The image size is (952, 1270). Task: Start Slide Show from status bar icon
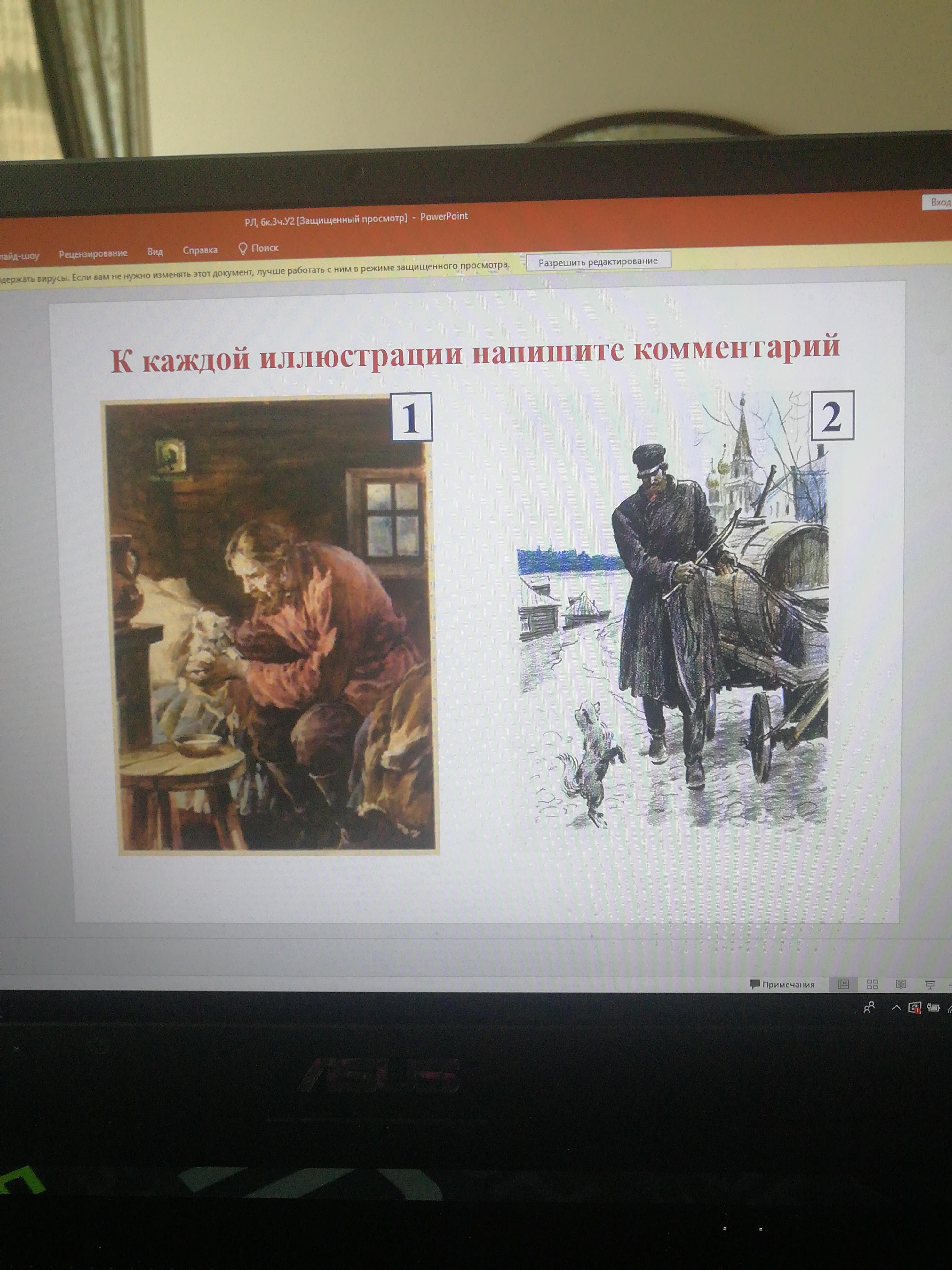pos(930,985)
